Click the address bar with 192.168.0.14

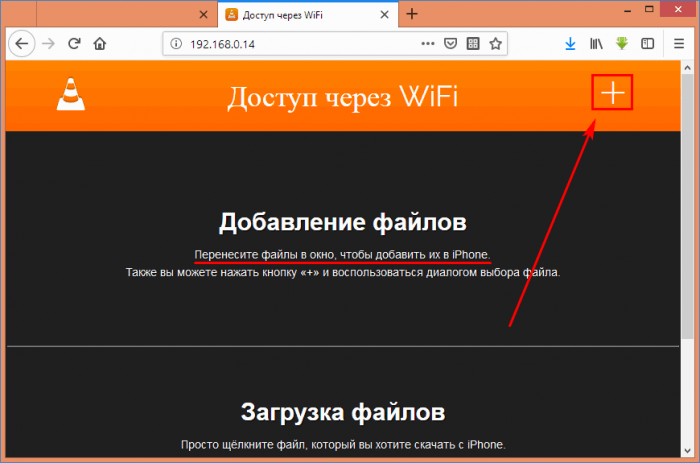click(x=335, y=44)
